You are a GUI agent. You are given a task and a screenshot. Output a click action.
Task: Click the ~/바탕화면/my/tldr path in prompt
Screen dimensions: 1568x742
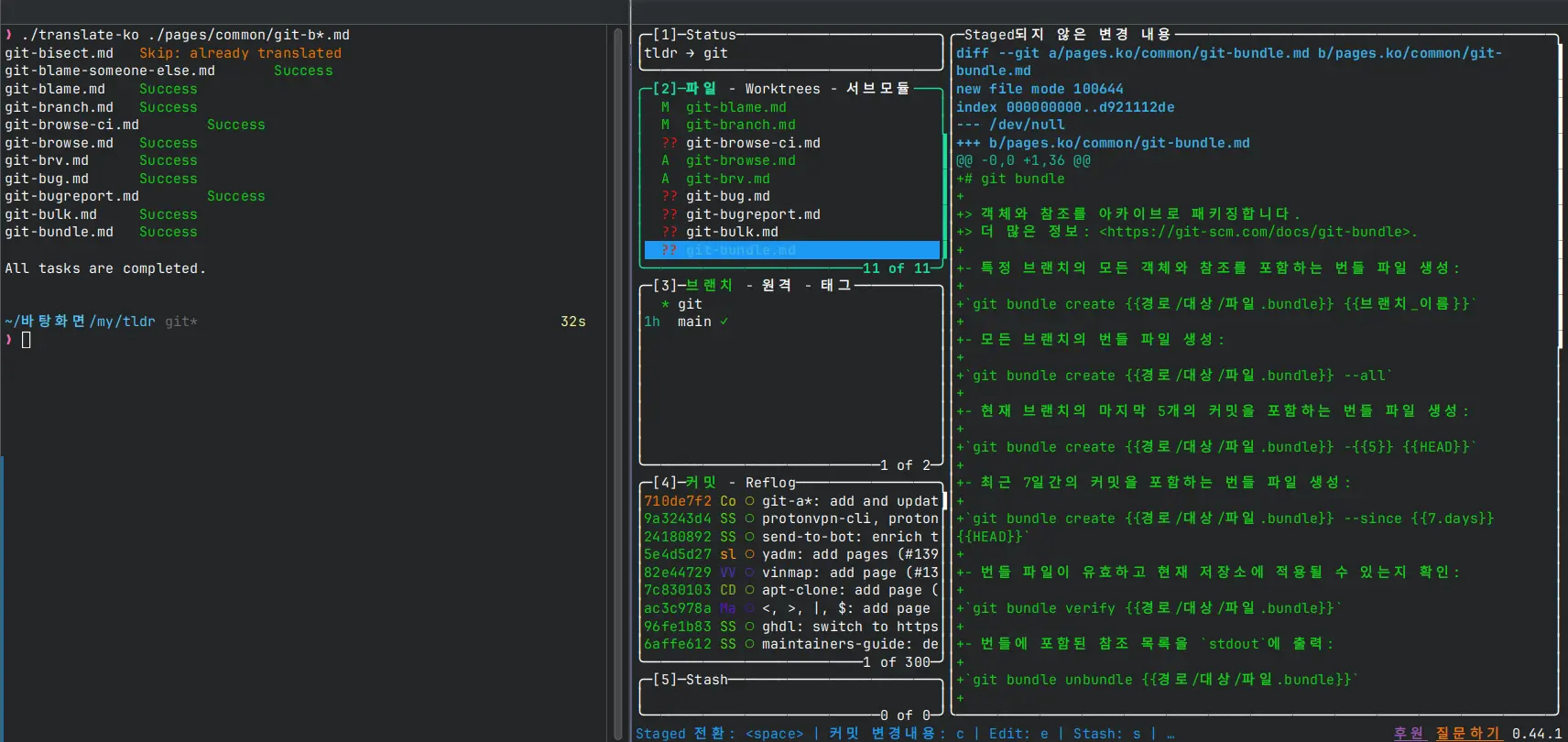(x=80, y=322)
